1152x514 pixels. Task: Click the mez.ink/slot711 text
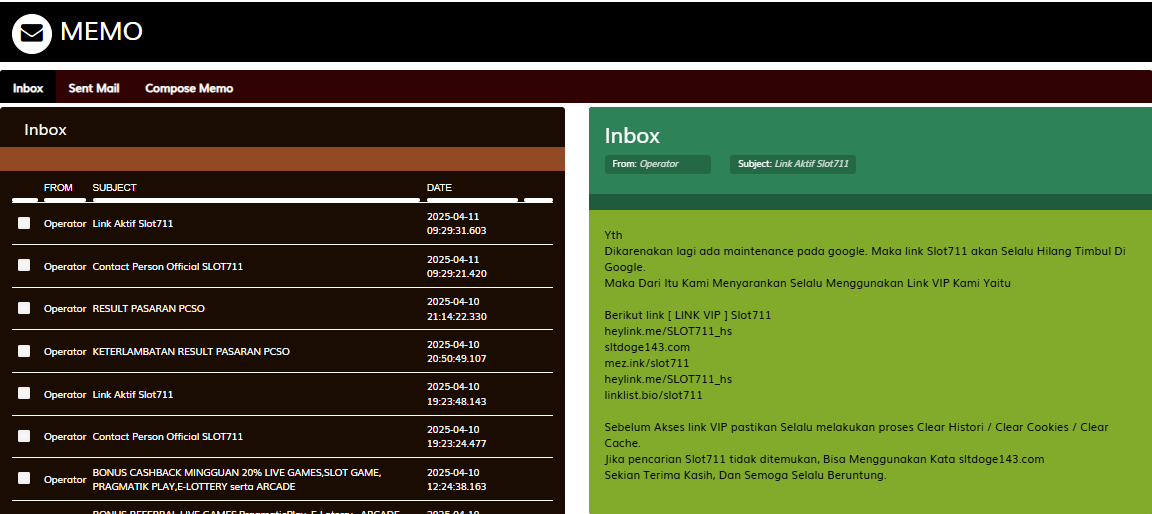click(647, 363)
